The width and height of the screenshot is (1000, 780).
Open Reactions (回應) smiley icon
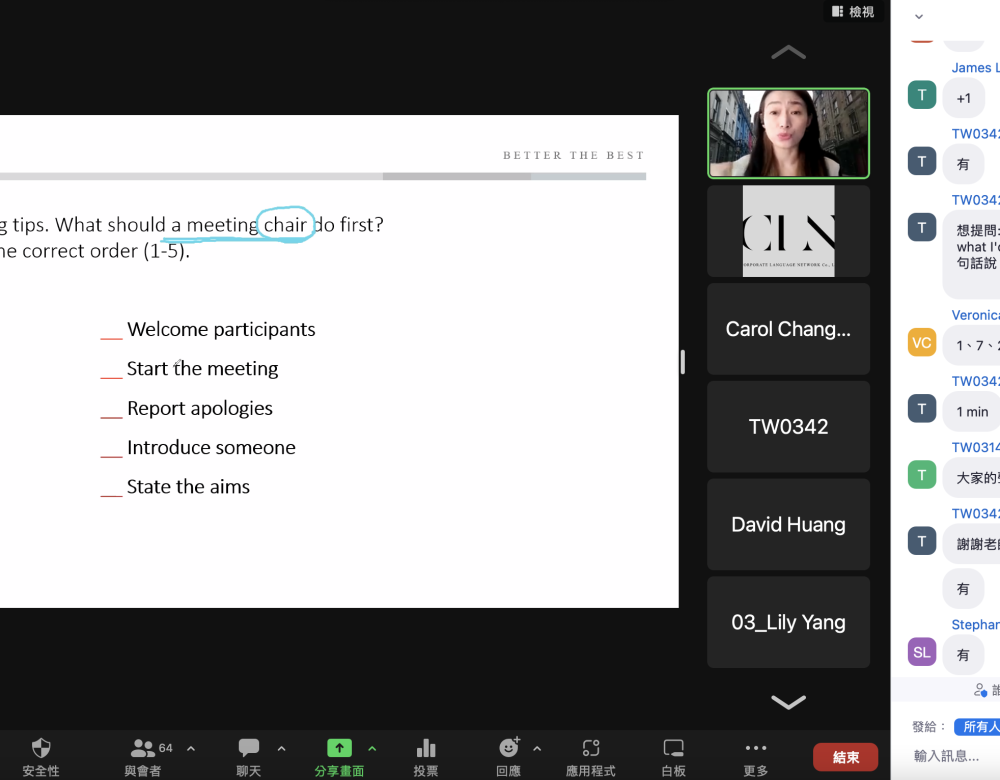click(509, 748)
